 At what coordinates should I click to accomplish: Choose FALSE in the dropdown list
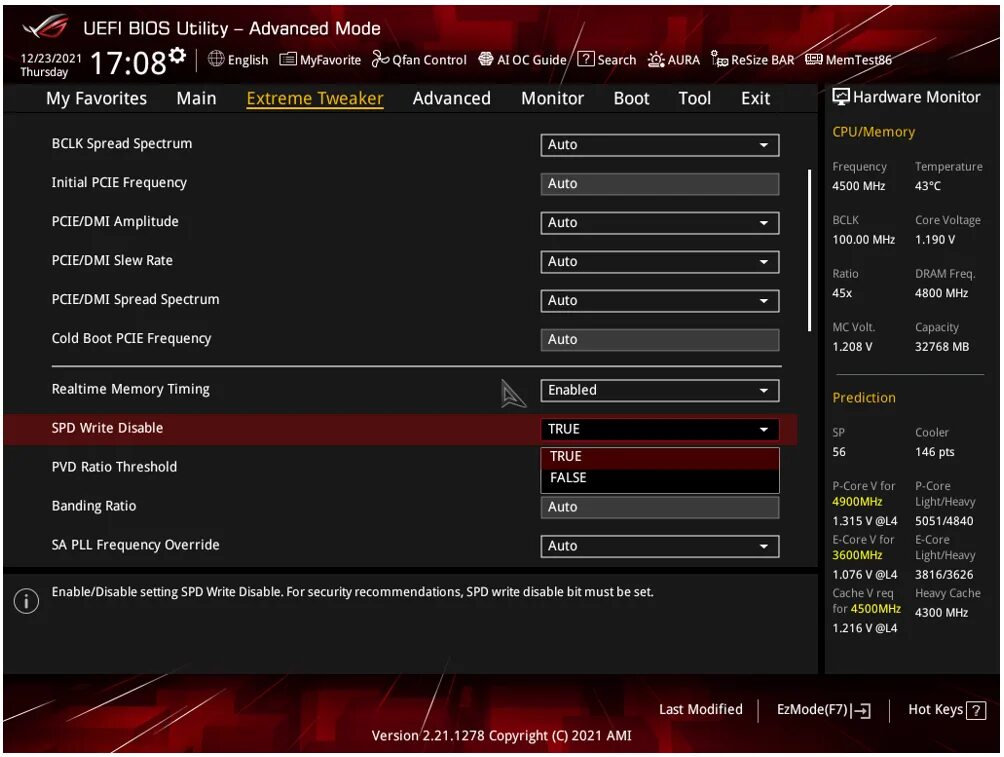pos(660,478)
